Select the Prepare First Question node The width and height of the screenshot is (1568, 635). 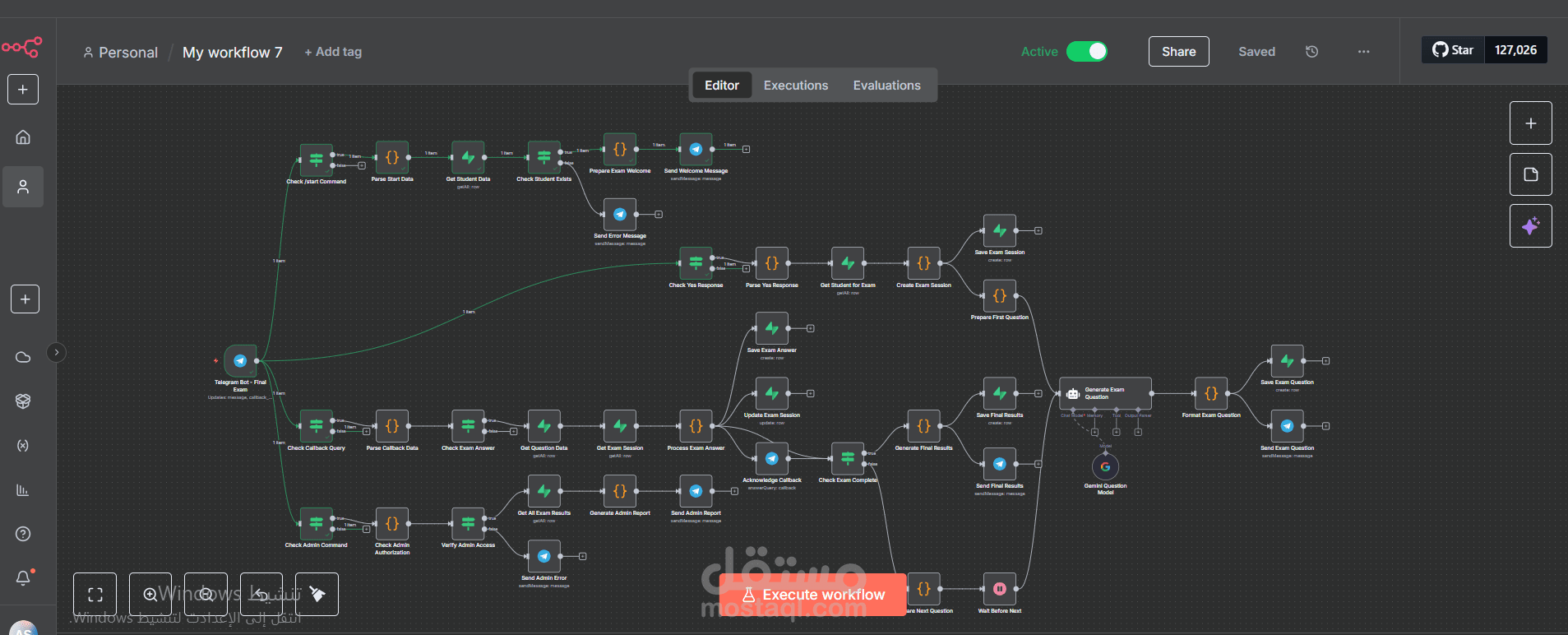[x=1000, y=295]
